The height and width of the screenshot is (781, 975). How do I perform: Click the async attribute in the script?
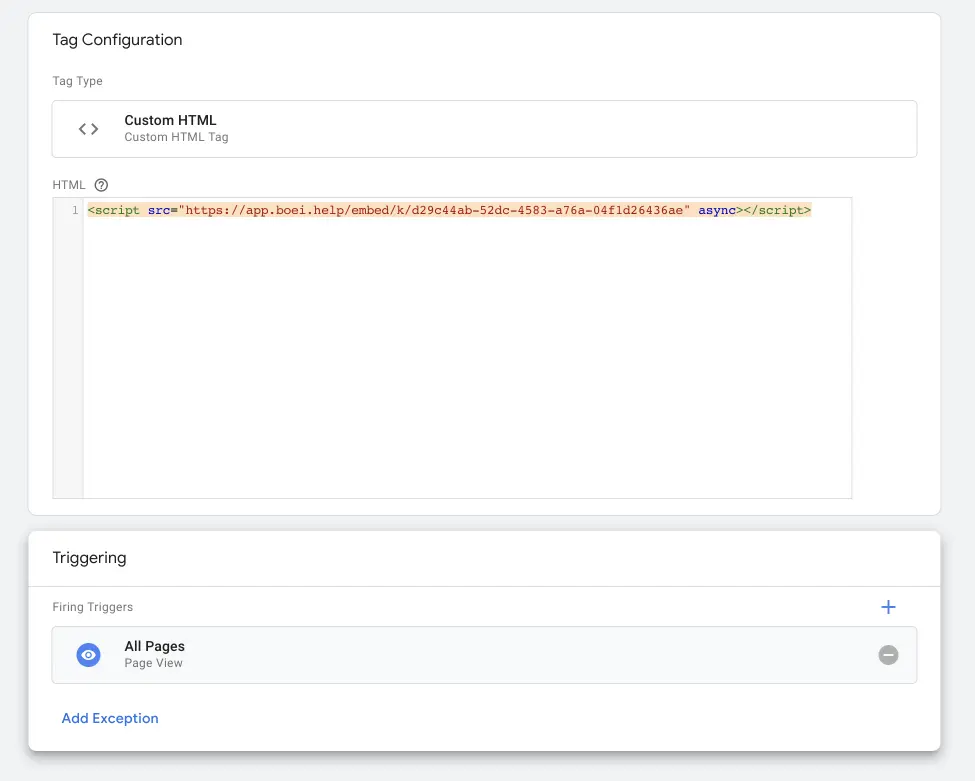[716, 211]
